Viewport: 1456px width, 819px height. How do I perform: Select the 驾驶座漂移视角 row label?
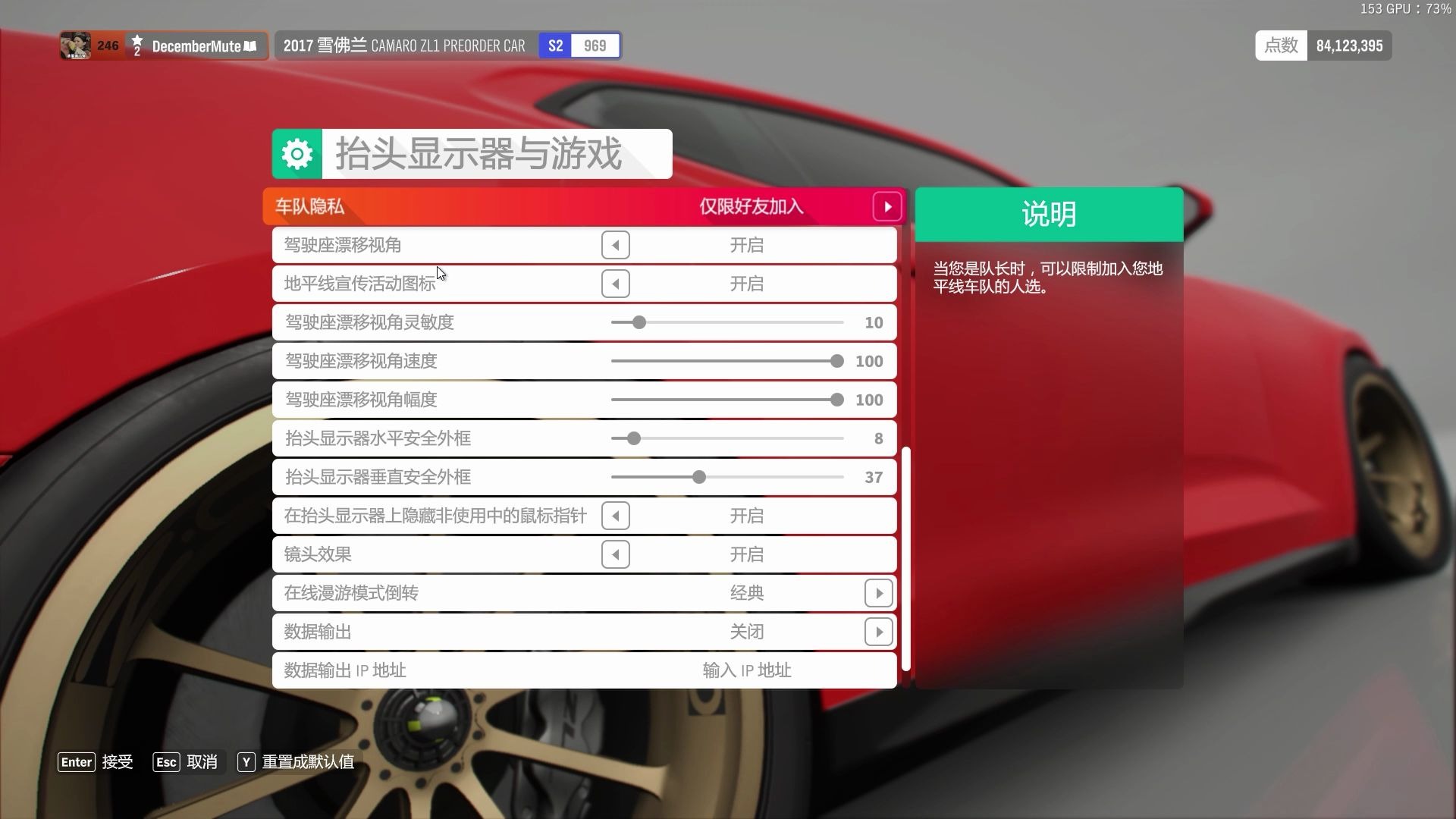343,245
